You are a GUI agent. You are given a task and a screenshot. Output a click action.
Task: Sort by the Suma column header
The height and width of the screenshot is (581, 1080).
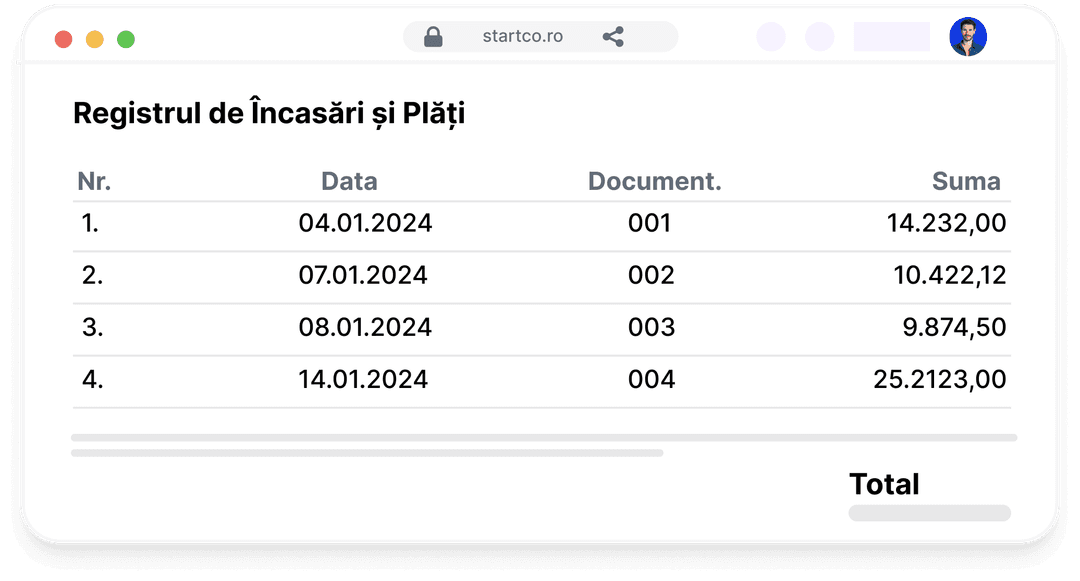point(966,181)
